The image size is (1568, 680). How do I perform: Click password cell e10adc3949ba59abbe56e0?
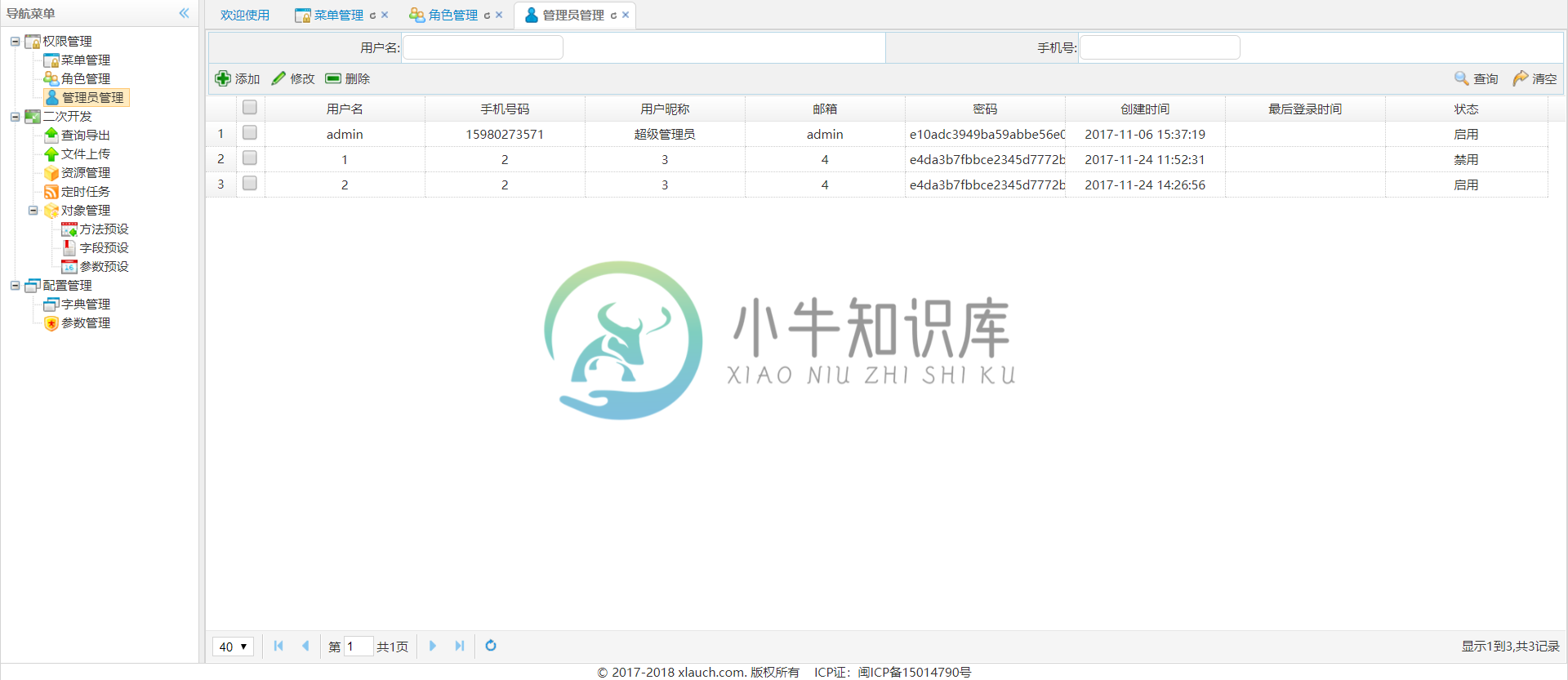pos(987,135)
